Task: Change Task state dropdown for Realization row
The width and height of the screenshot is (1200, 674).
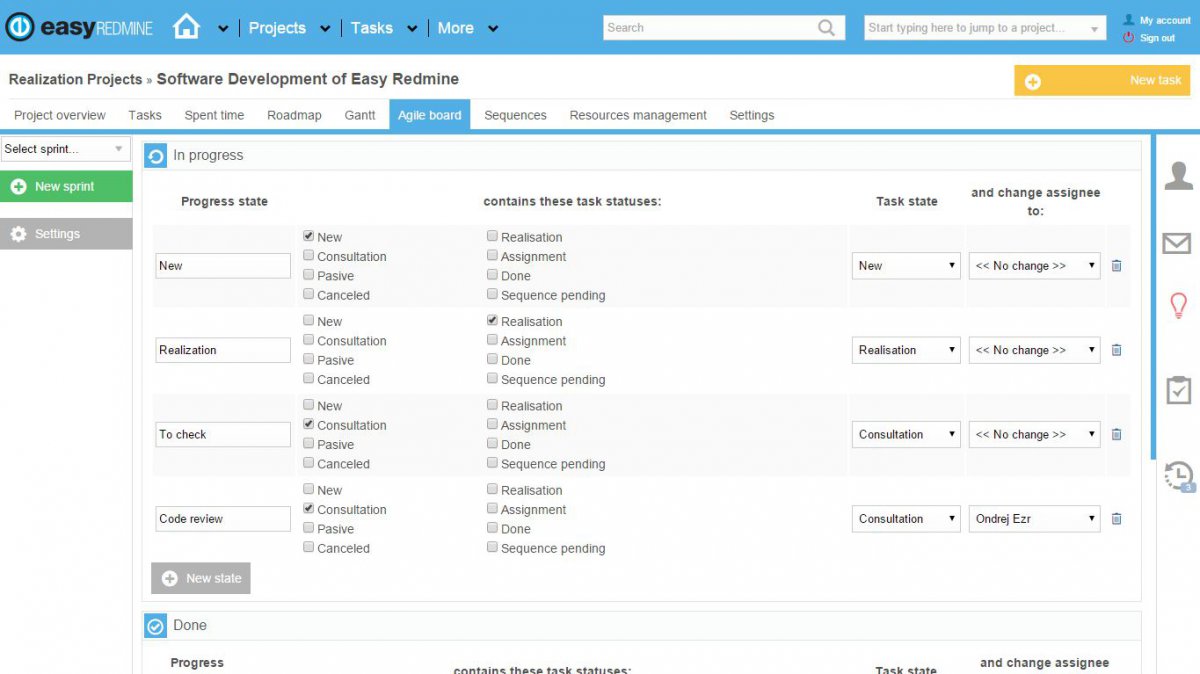Action: pos(905,349)
